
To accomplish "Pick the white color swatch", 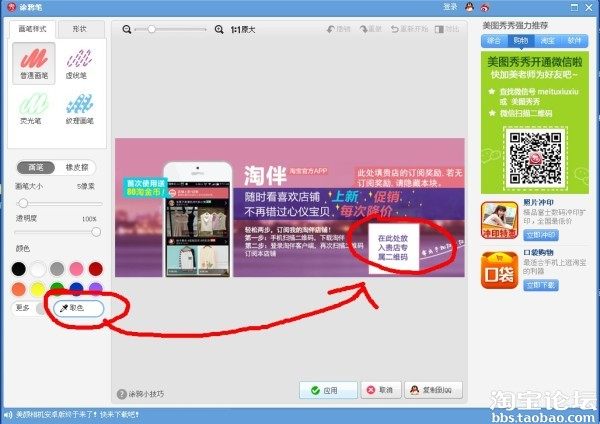I will point(38,269).
